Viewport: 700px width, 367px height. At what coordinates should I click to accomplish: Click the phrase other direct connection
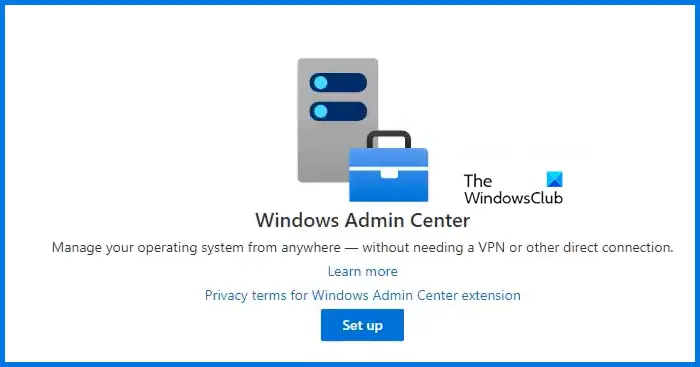(599, 247)
